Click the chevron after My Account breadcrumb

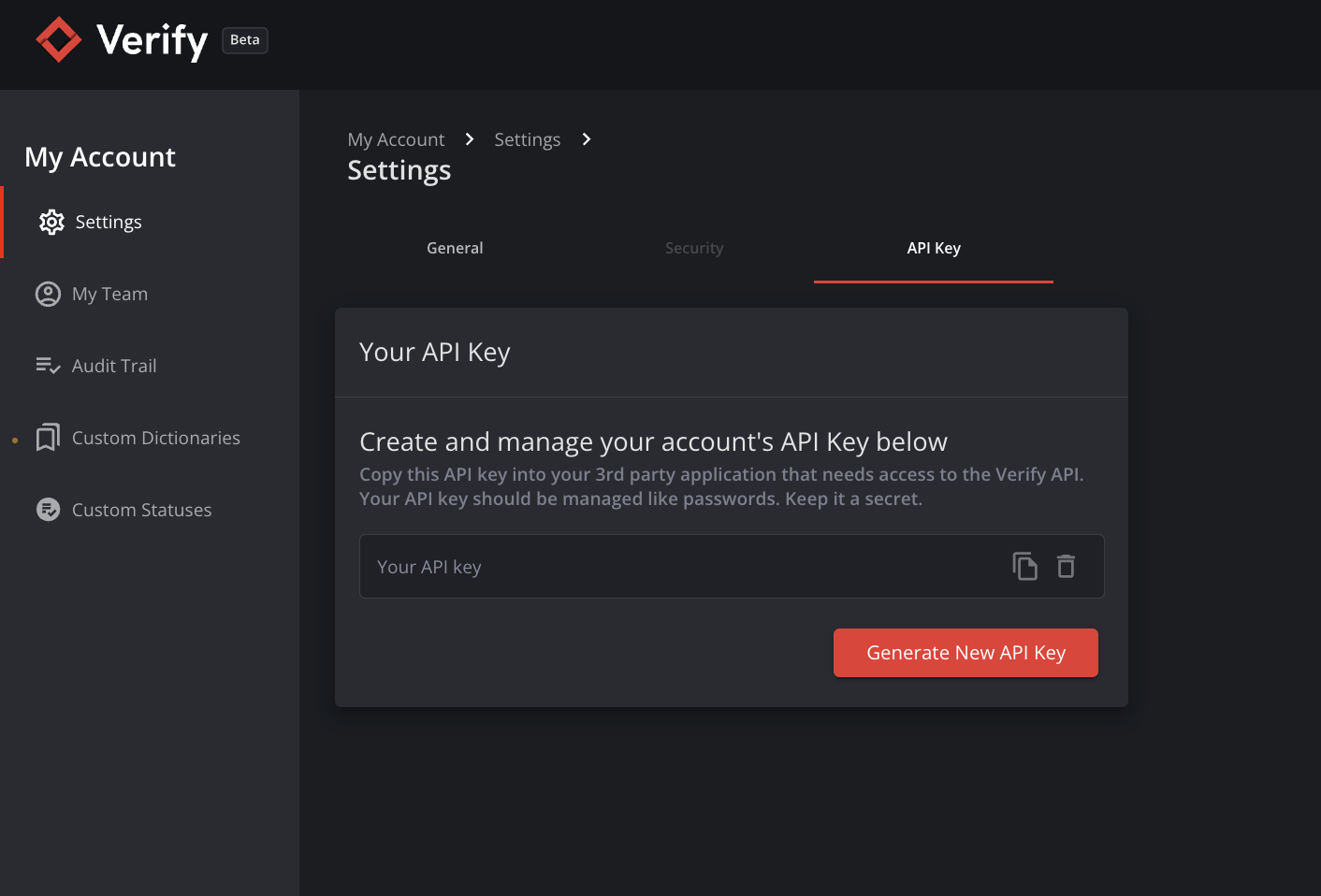470,139
